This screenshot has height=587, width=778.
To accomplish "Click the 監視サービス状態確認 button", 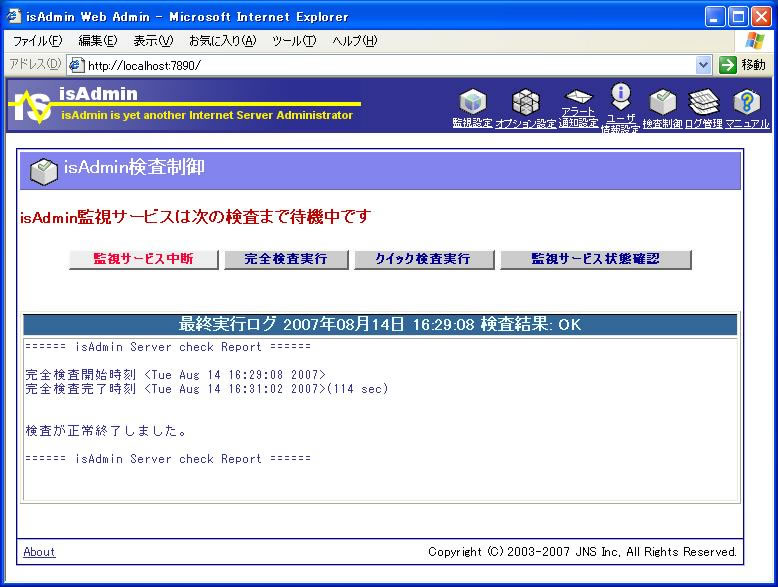I will [x=595, y=260].
